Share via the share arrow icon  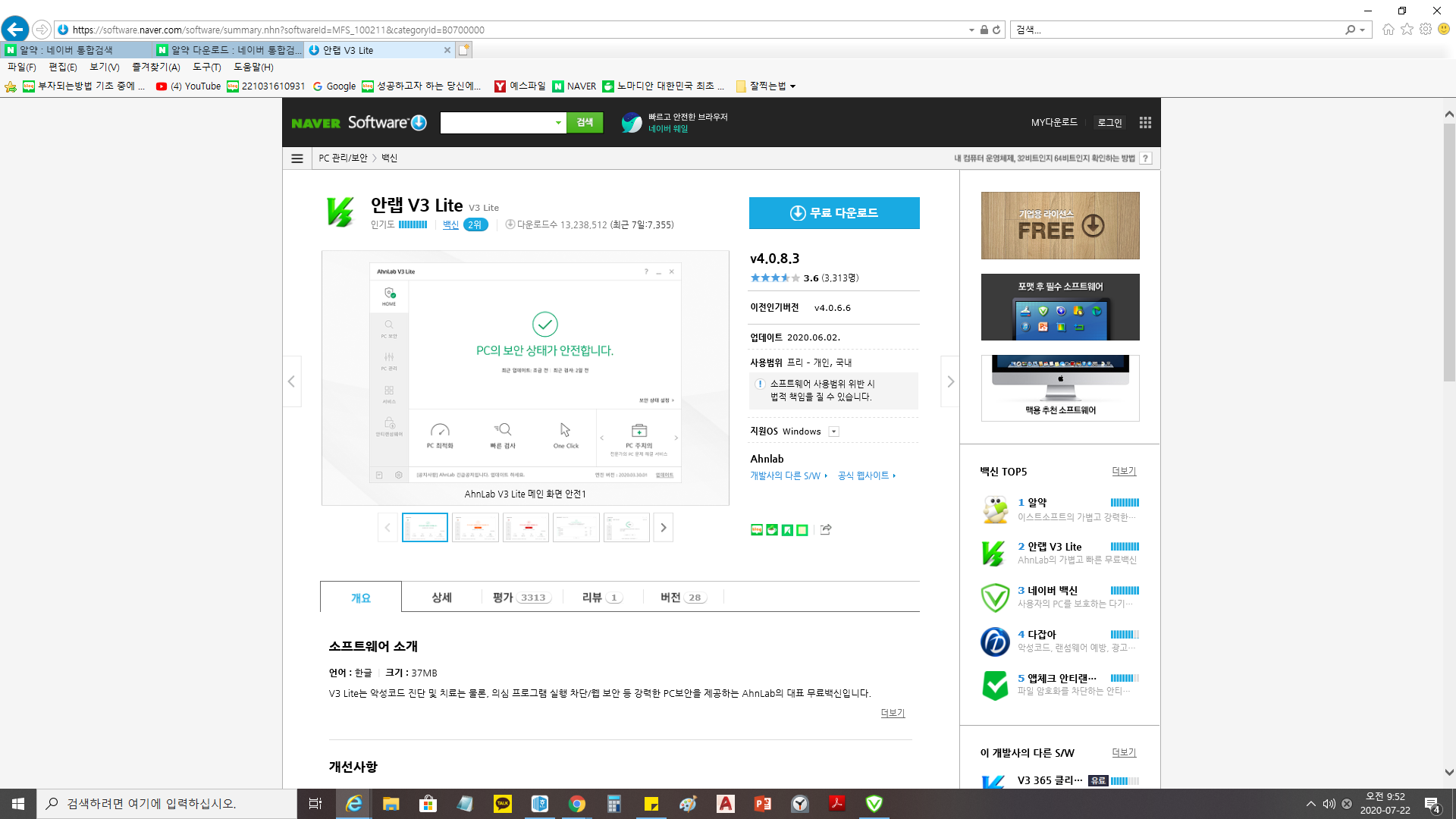pyautogui.click(x=826, y=529)
